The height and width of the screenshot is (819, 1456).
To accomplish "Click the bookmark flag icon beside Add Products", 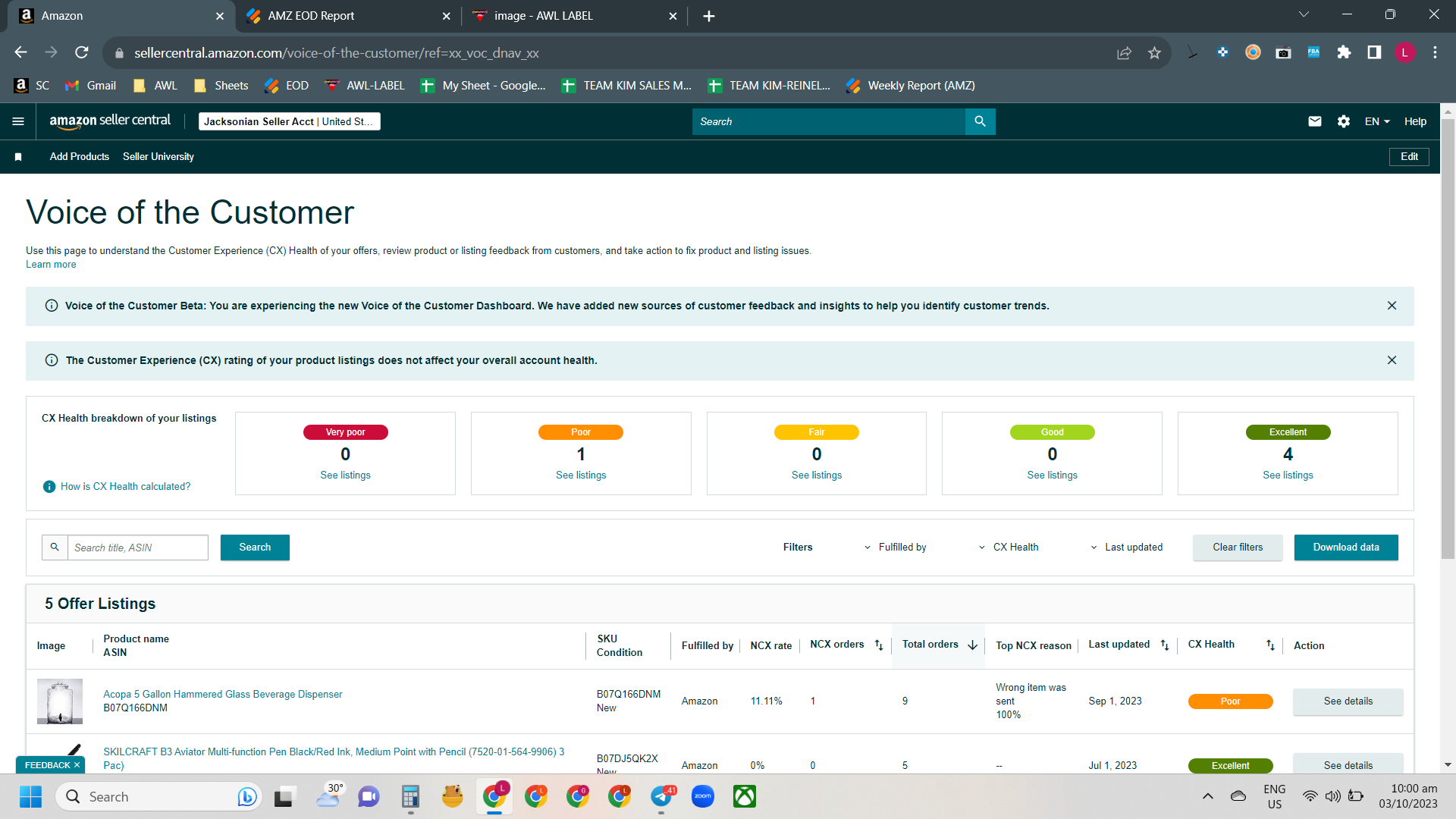I will coord(18,157).
